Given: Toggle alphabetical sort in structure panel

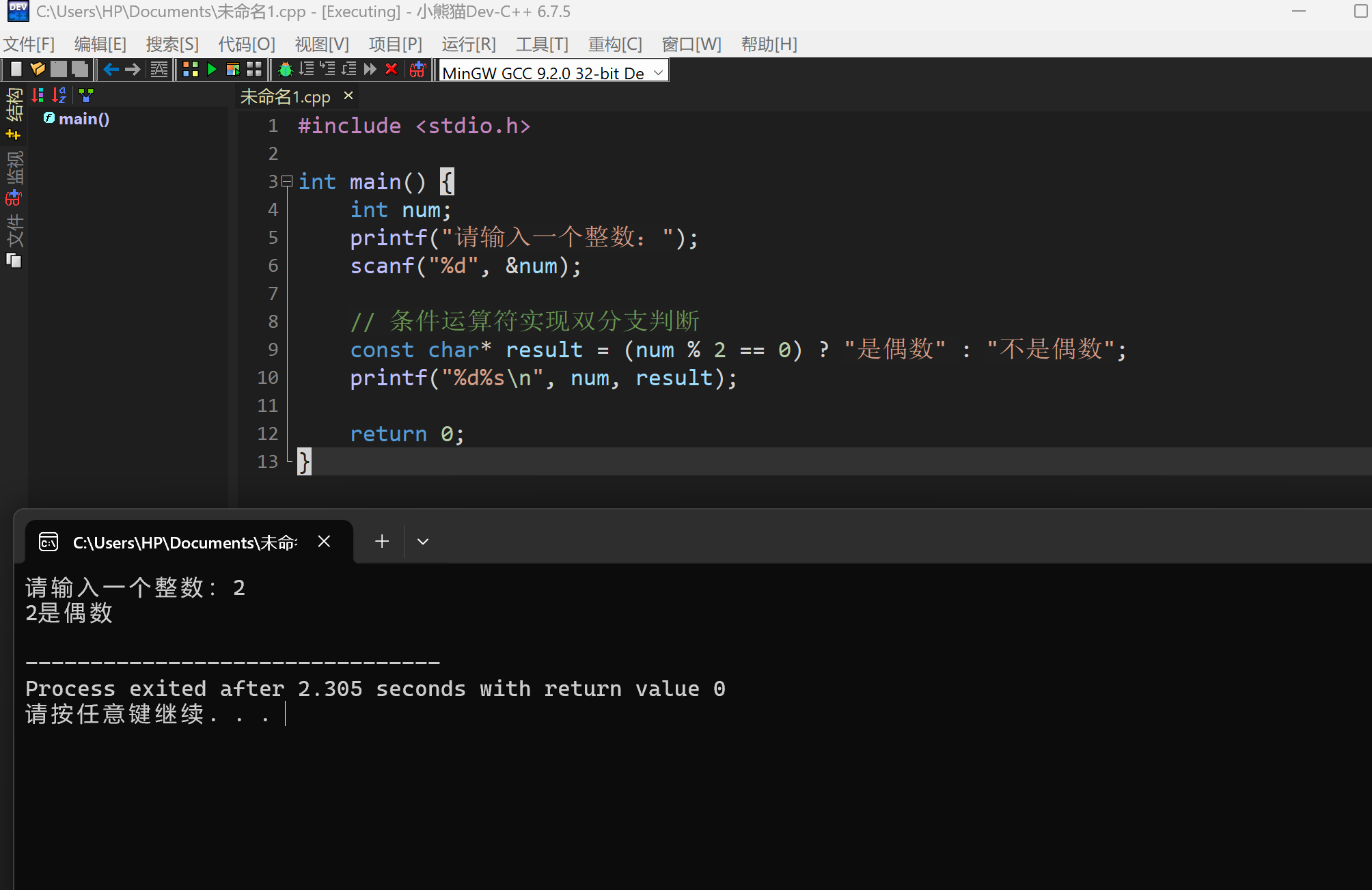Looking at the screenshot, I should click(x=59, y=95).
